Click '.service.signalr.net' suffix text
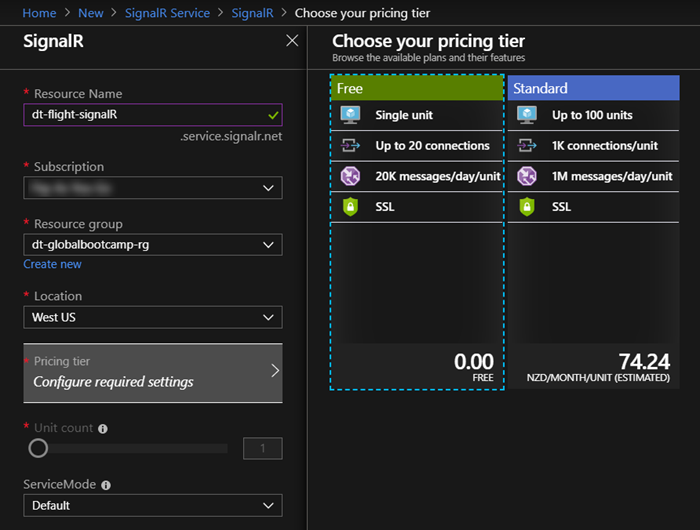The image size is (700, 530). (x=231, y=136)
